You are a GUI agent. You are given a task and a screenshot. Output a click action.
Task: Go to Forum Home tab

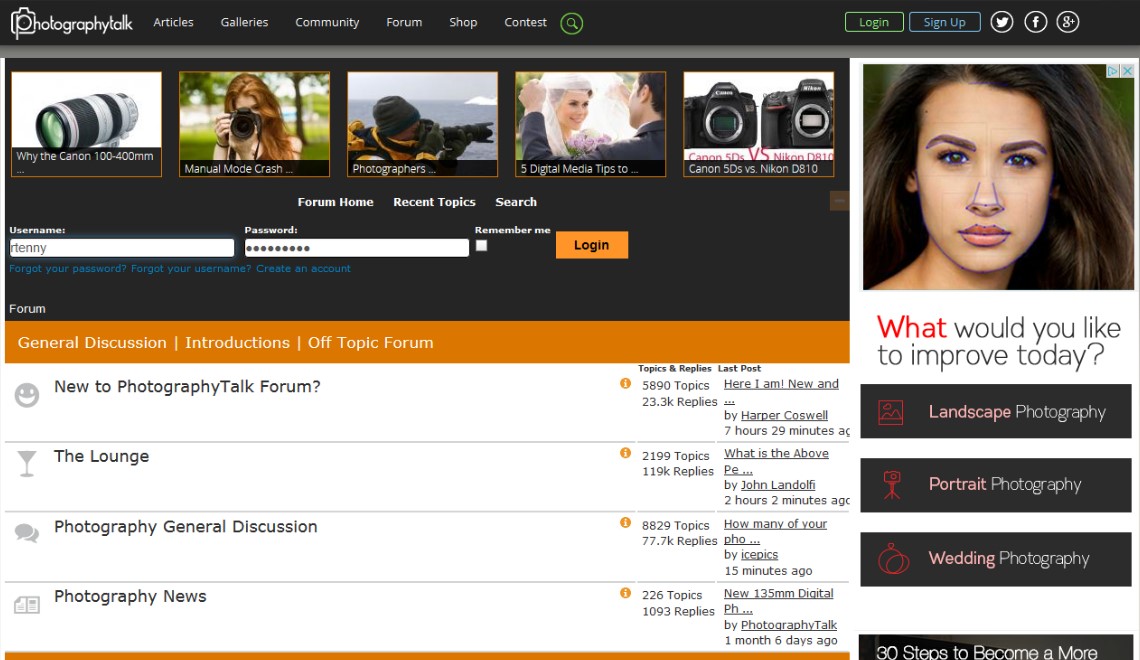click(335, 202)
